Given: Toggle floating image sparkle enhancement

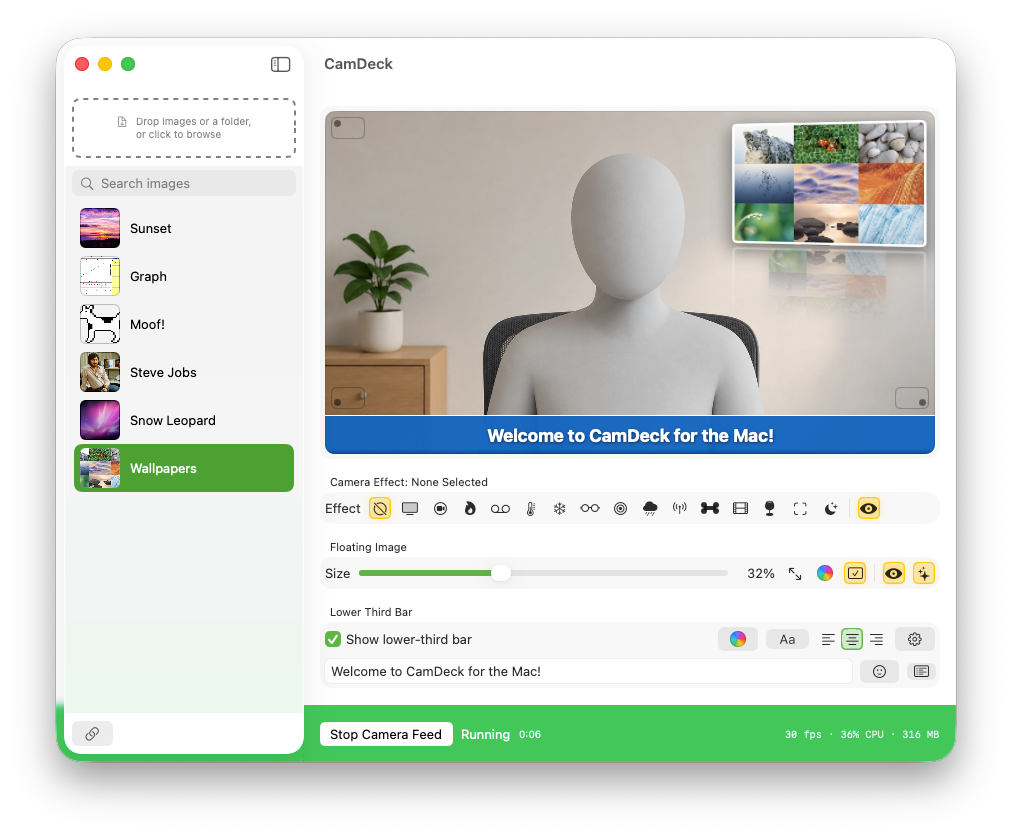Looking at the screenshot, I should (x=924, y=573).
